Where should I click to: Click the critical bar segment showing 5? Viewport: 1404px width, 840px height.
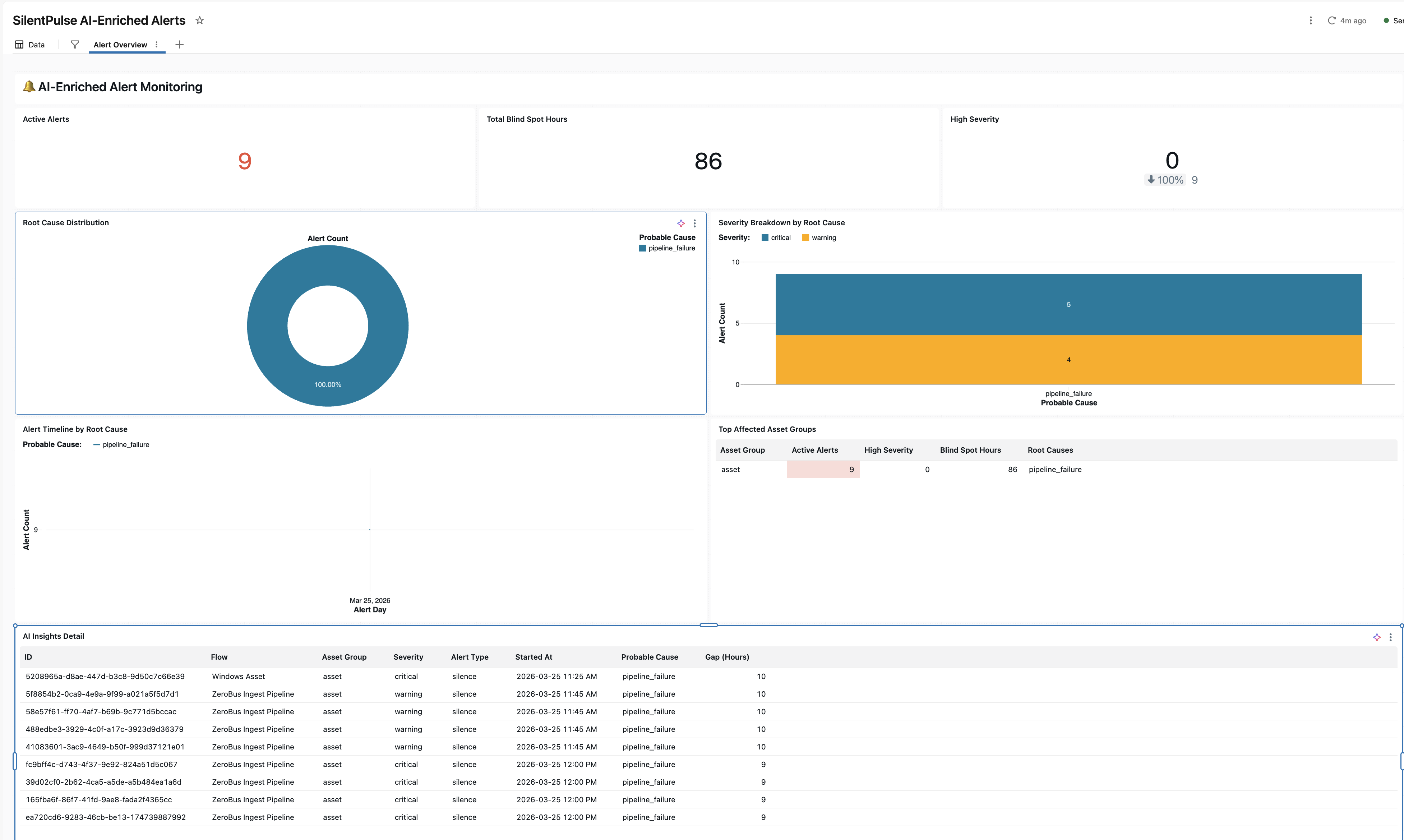click(1068, 305)
